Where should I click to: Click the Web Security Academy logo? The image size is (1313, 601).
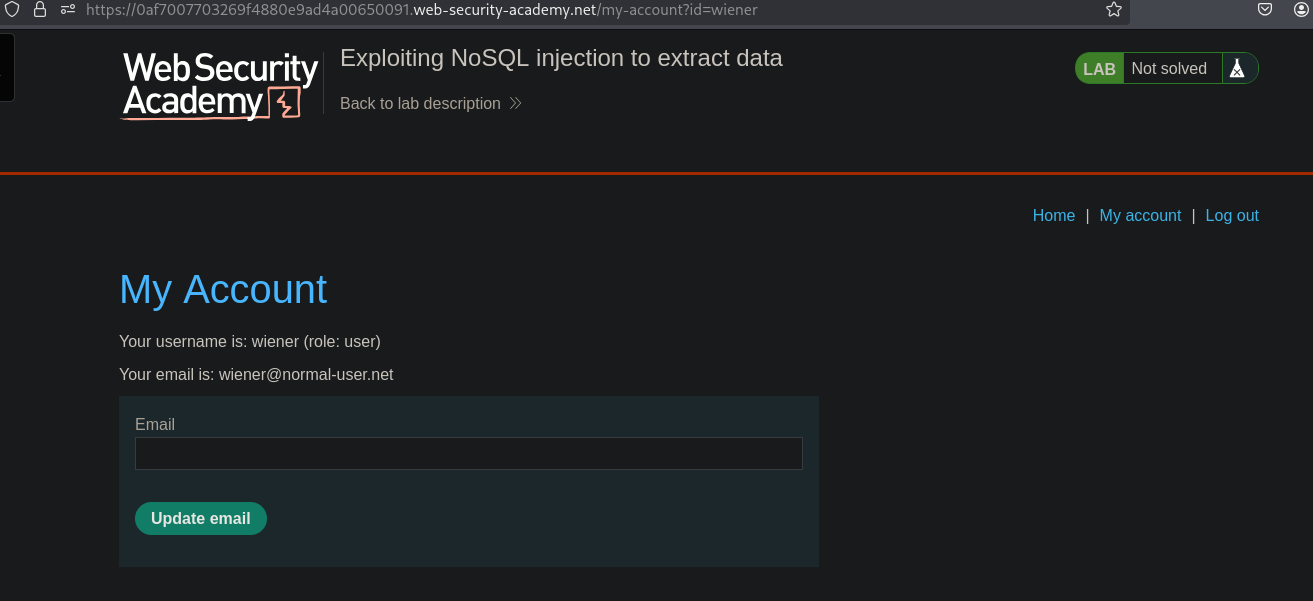point(220,85)
